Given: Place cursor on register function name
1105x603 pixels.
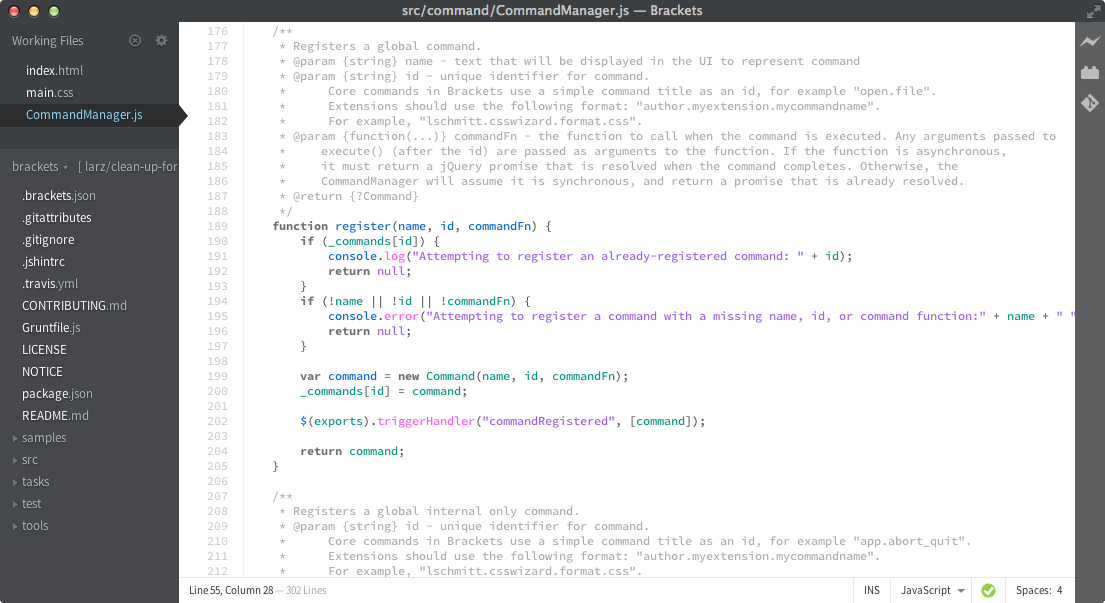Looking at the screenshot, I should point(363,226).
